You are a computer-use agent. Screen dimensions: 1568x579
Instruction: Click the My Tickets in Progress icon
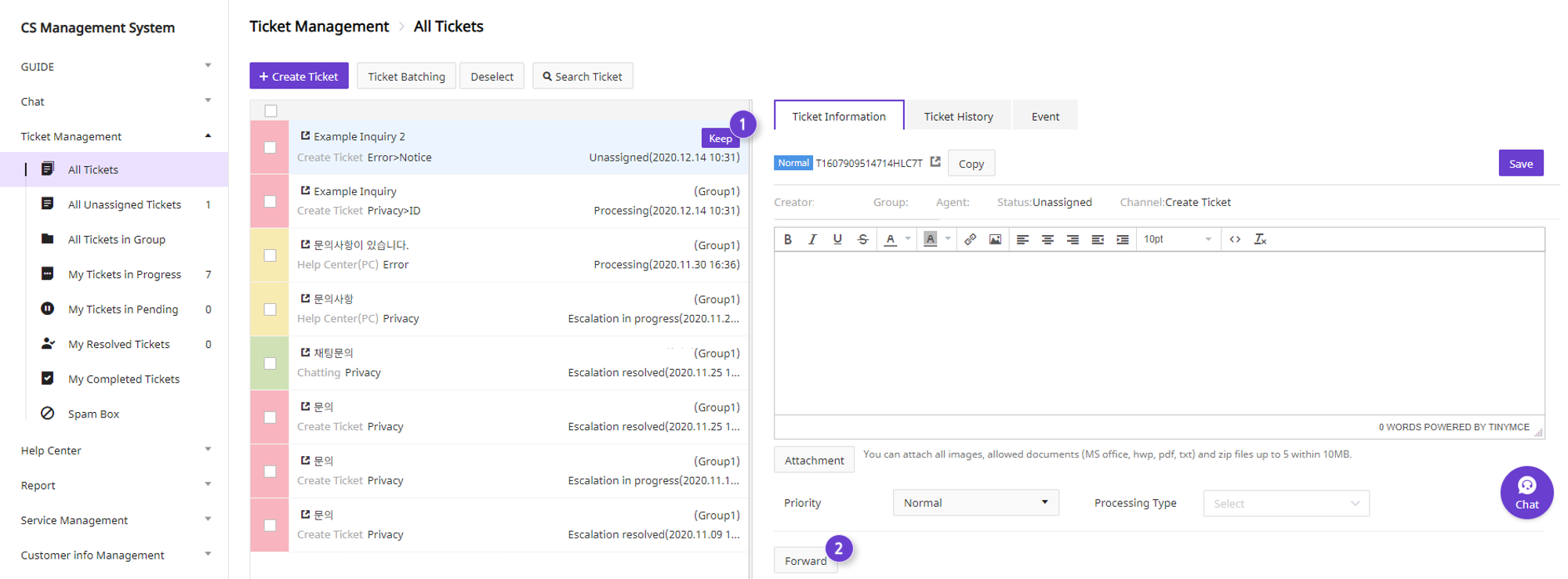[48, 273]
